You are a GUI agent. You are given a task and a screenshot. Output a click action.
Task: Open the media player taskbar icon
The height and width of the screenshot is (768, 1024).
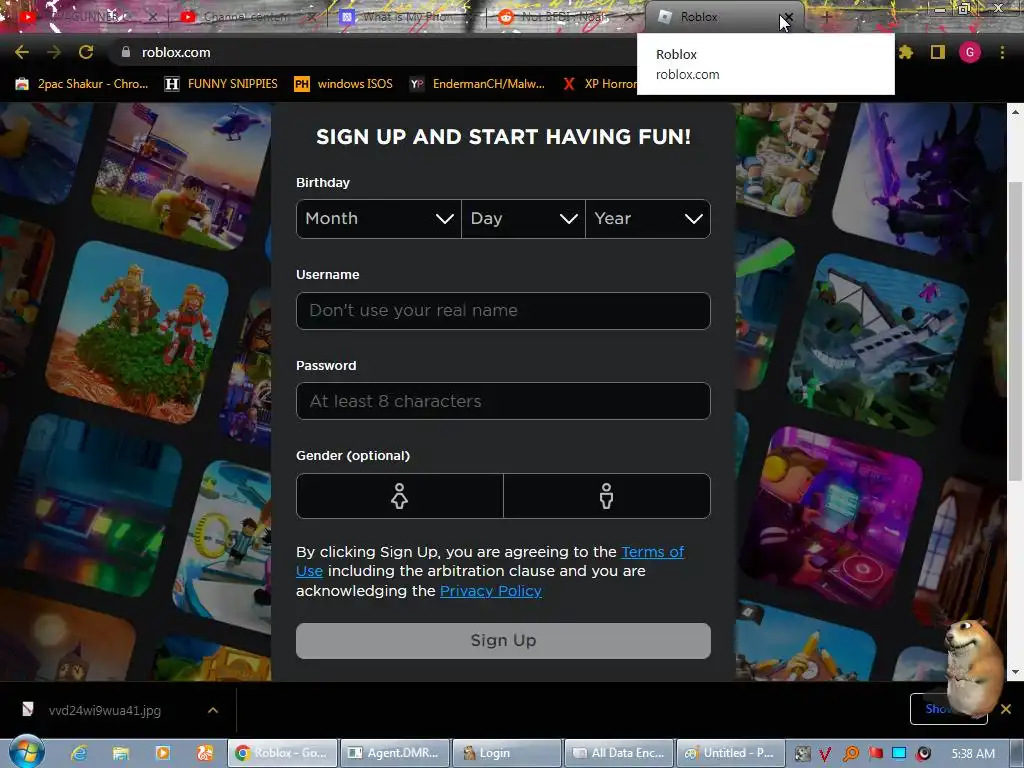(x=163, y=753)
